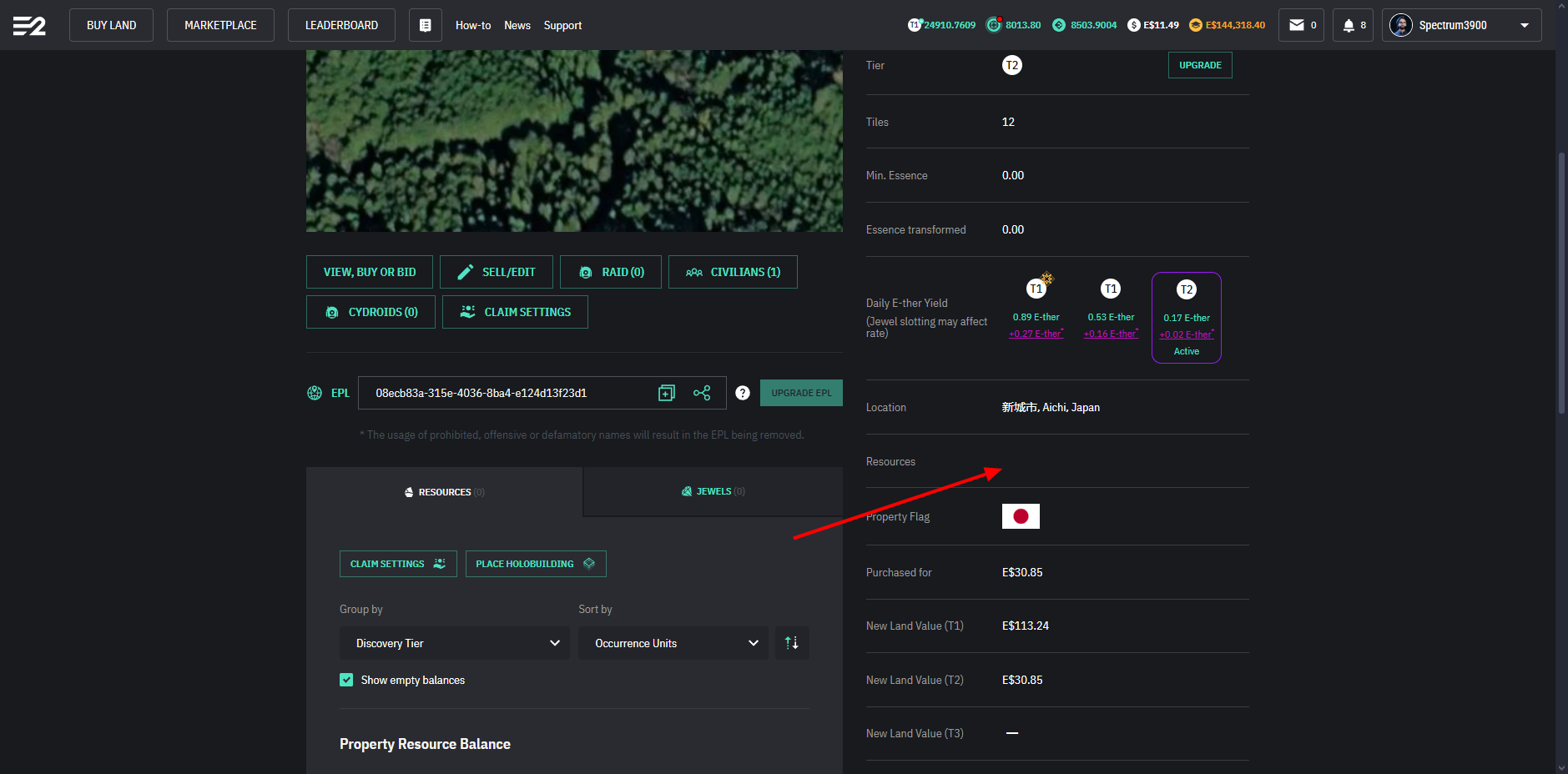Toggle the sort direction icon

791,643
